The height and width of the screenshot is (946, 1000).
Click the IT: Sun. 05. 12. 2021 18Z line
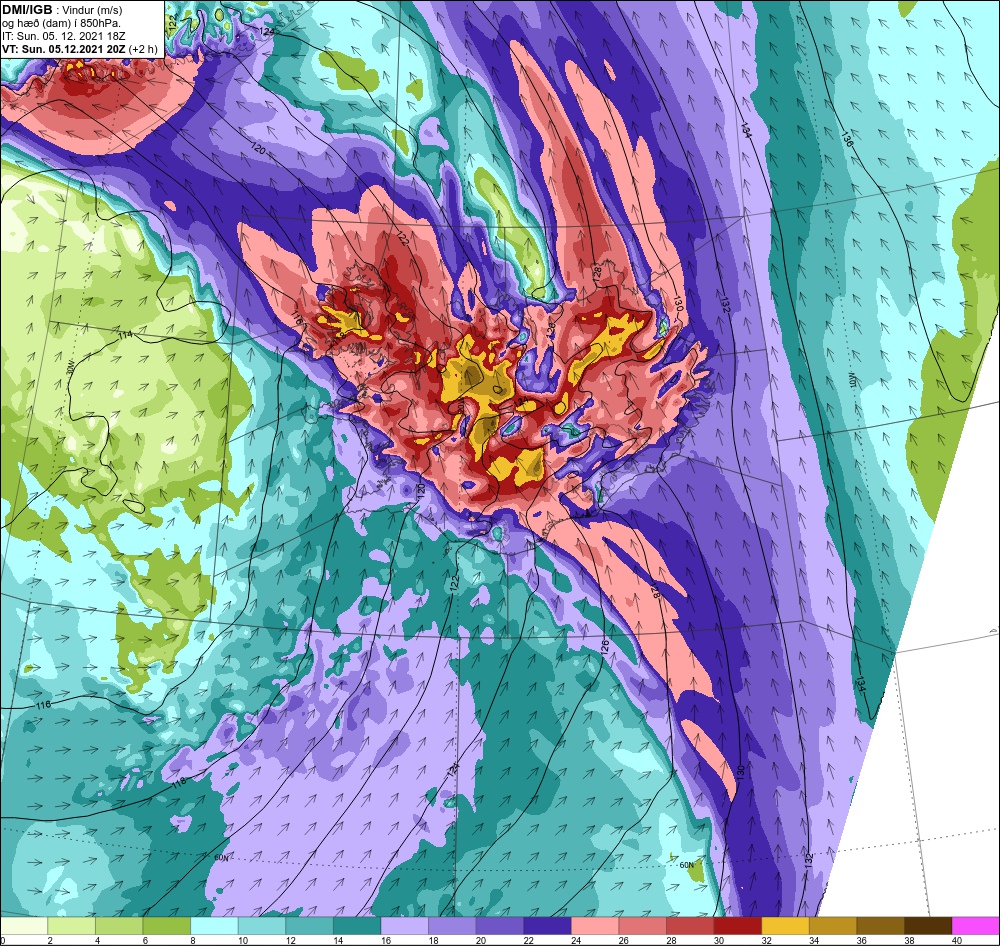[64, 36]
